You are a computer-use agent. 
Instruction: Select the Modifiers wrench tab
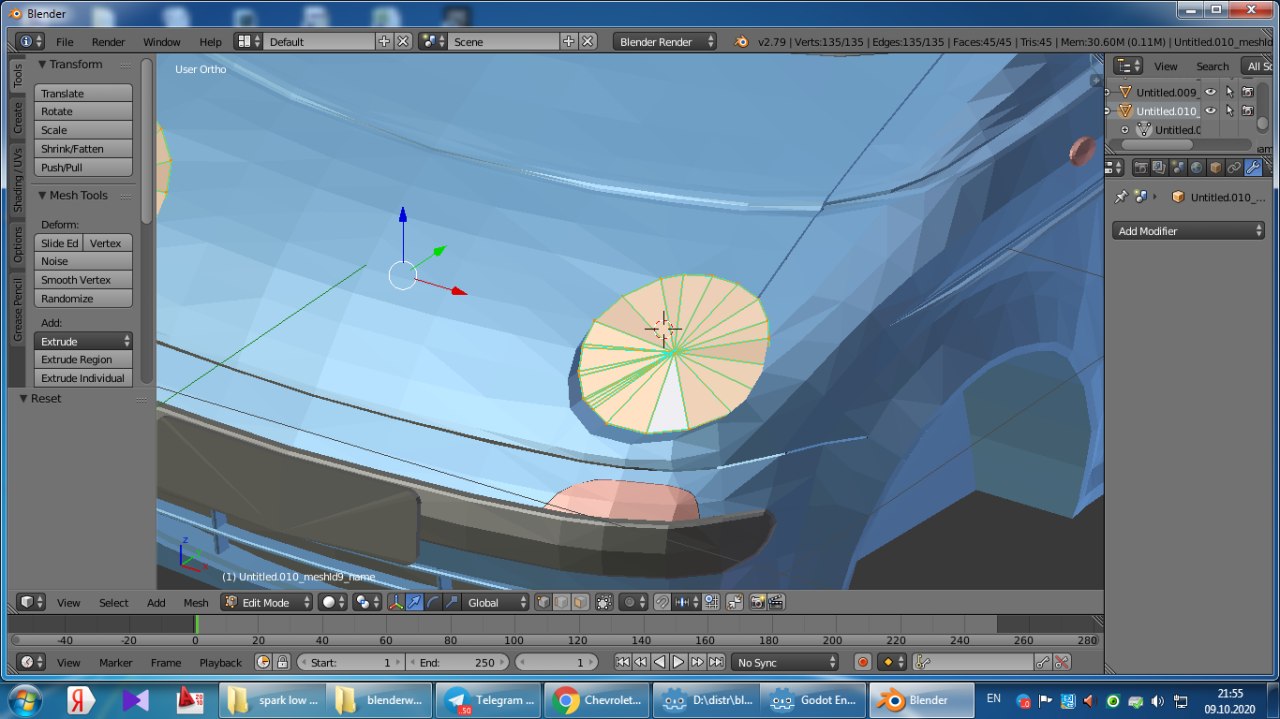[x=1253, y=167]
